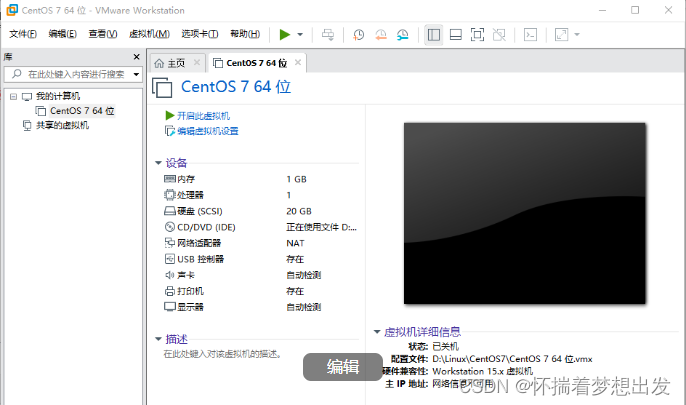Click the CD/DVD (IDE) device row
686x405 pixels.
coord(261,227)
